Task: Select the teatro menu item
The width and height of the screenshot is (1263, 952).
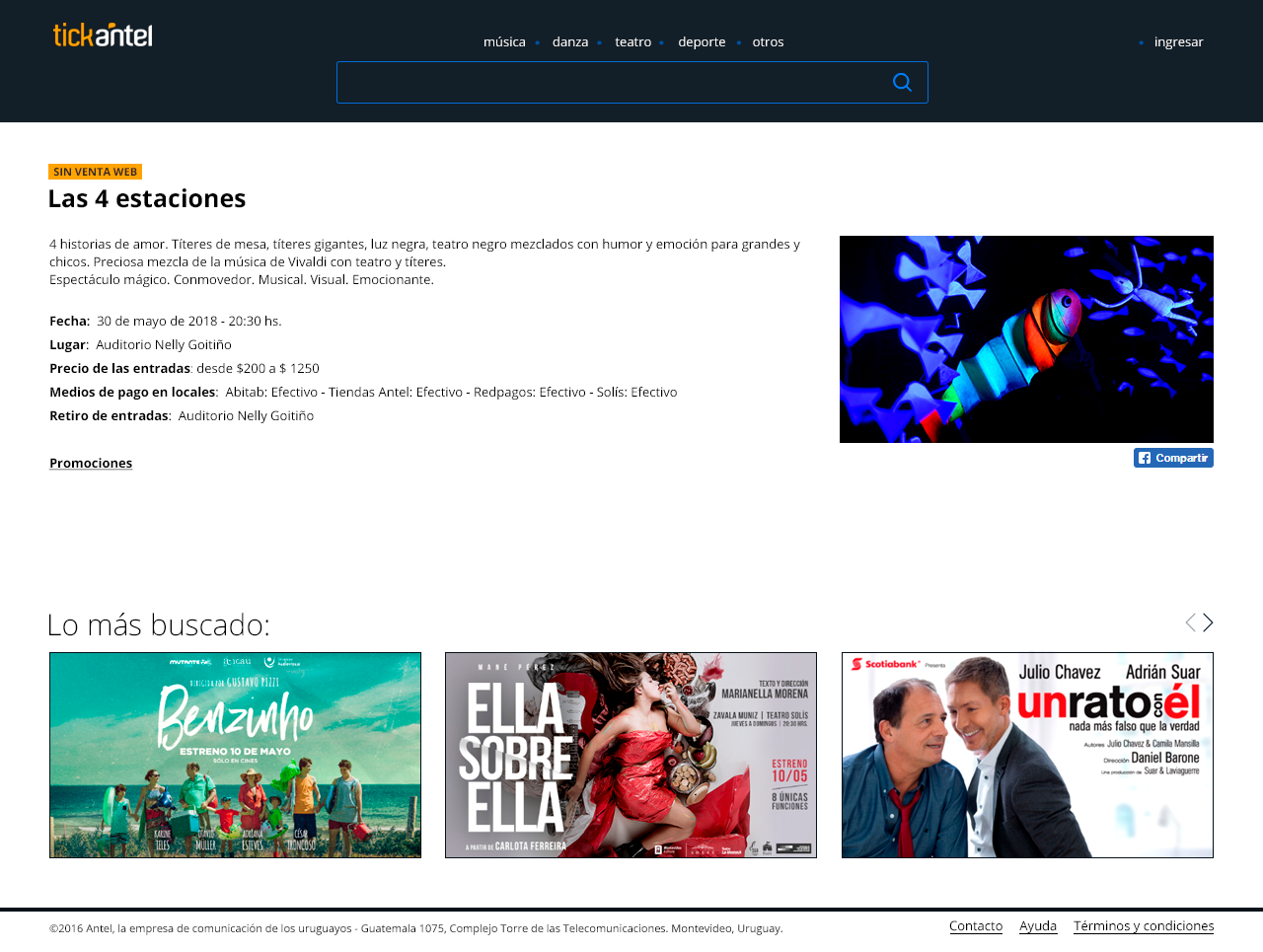Action: 632,42
